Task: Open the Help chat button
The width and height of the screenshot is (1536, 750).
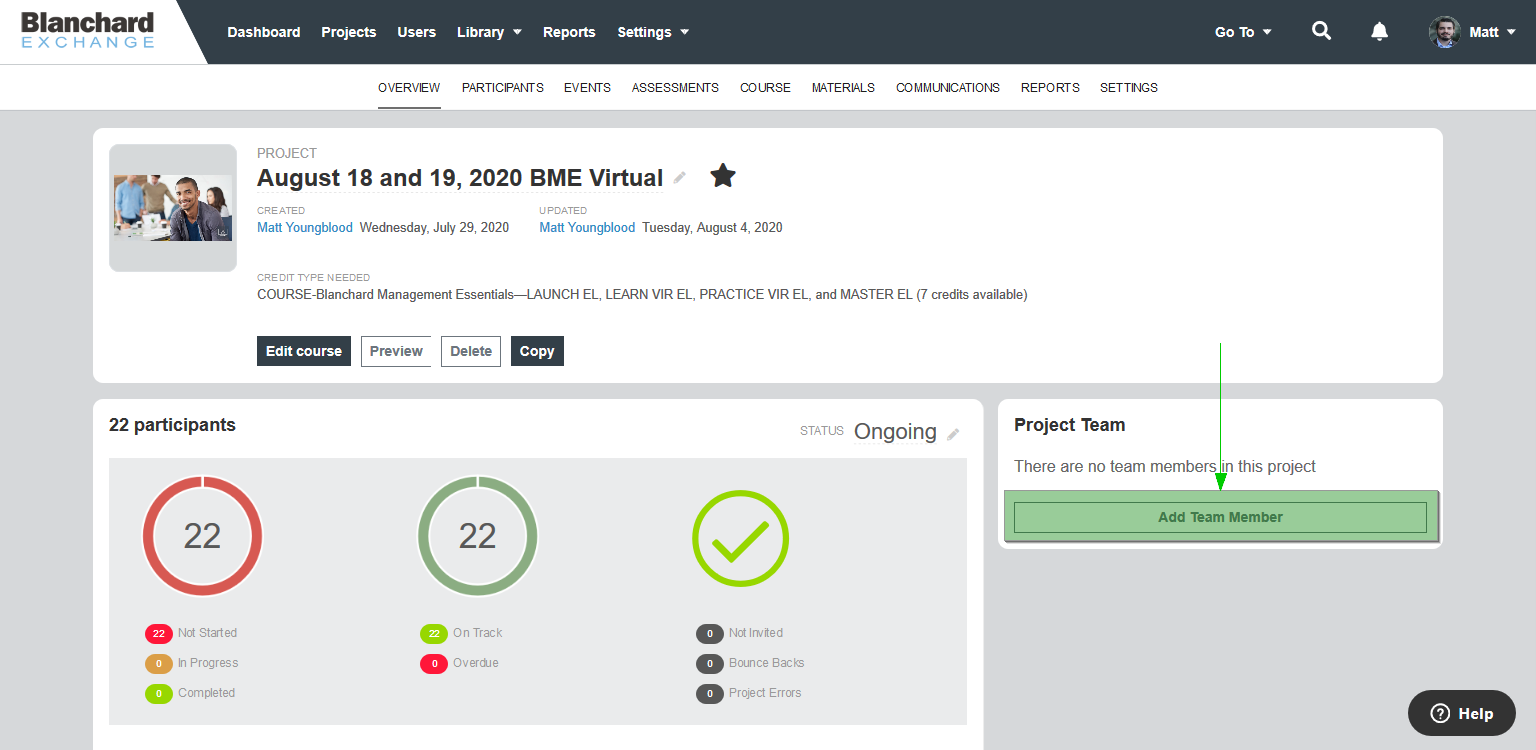Action: pos(1462,713)
